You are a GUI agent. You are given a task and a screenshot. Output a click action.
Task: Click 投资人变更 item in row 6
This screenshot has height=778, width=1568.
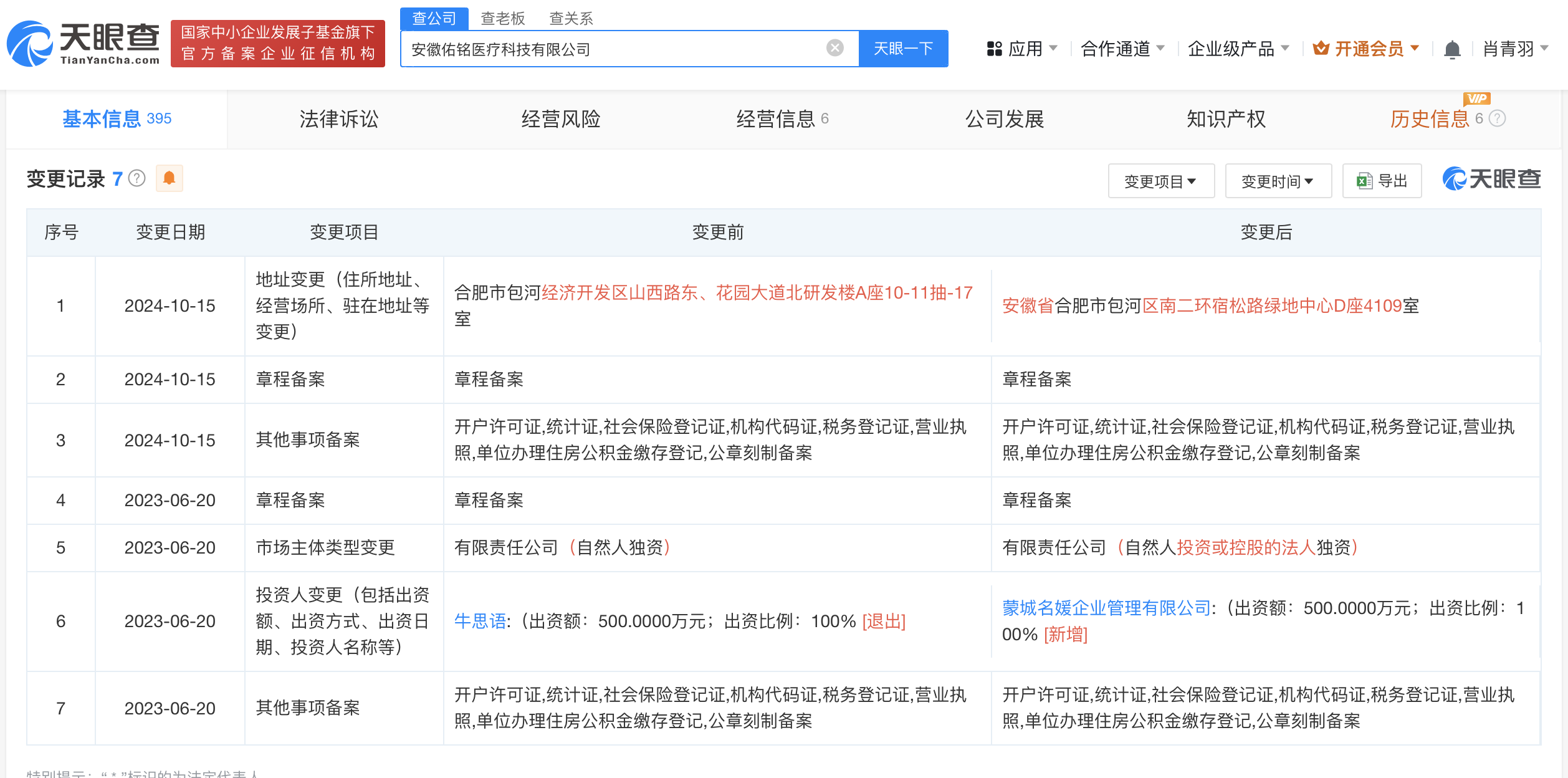pyautogui.click(x=343, y=621)
